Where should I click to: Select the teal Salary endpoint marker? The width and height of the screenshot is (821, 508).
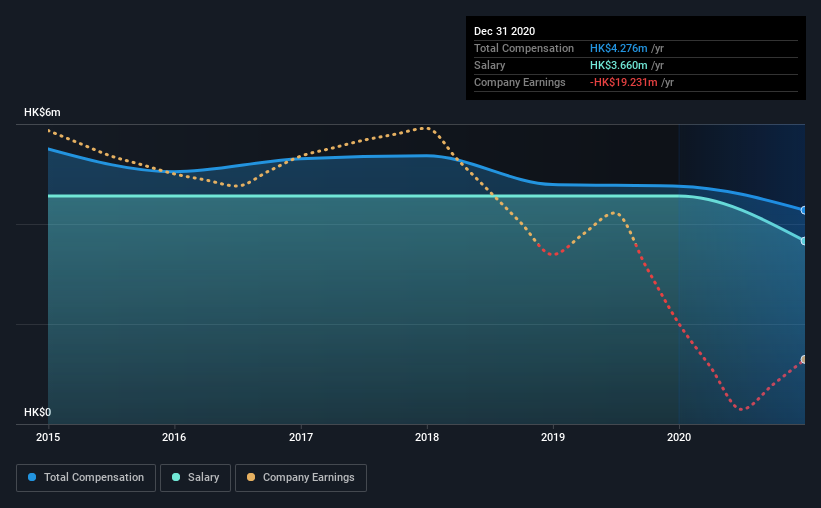click(803, 241)
